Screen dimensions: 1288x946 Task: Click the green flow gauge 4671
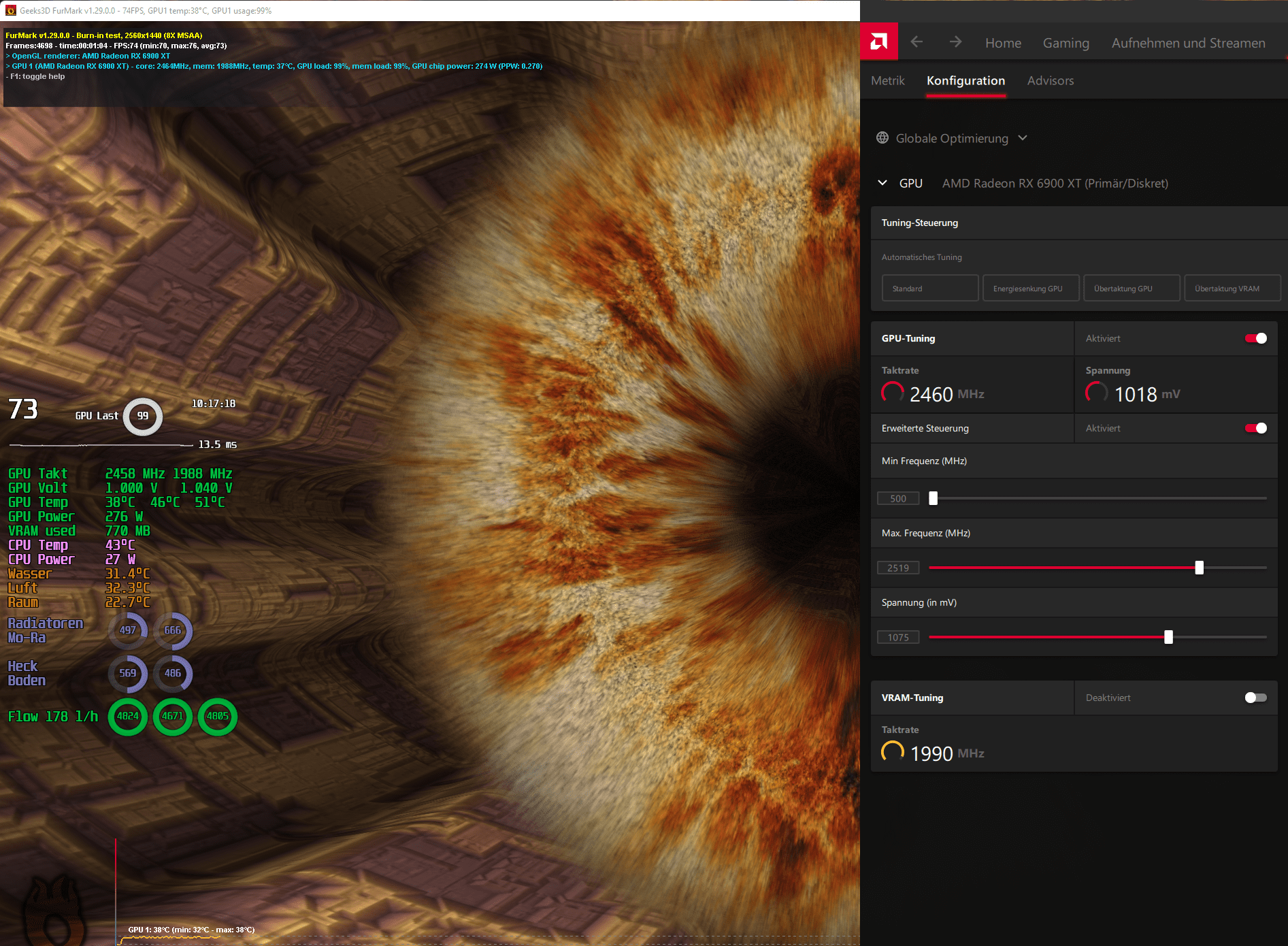(x=173, y=716)
